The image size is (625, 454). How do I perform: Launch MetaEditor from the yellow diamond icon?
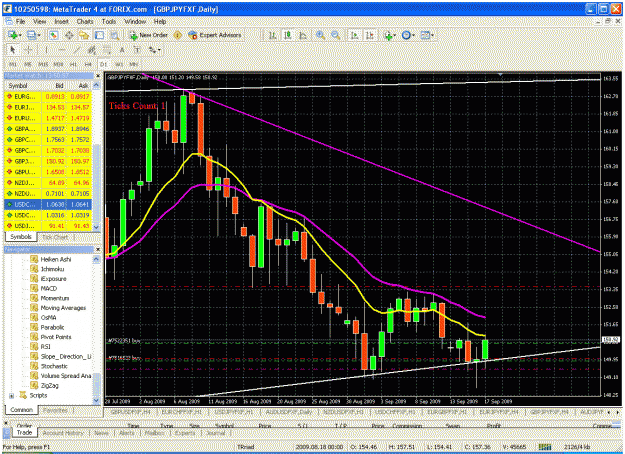coord(178,35)
